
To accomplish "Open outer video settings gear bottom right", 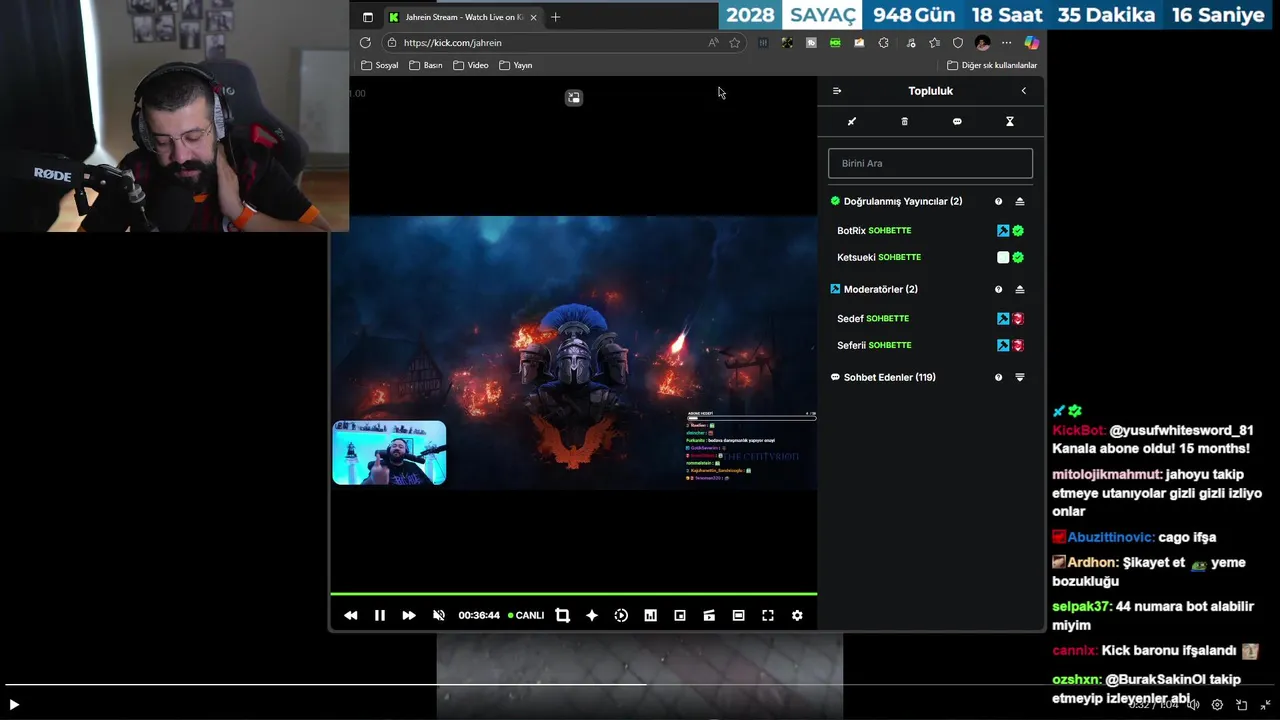I will coord(1217,705).
